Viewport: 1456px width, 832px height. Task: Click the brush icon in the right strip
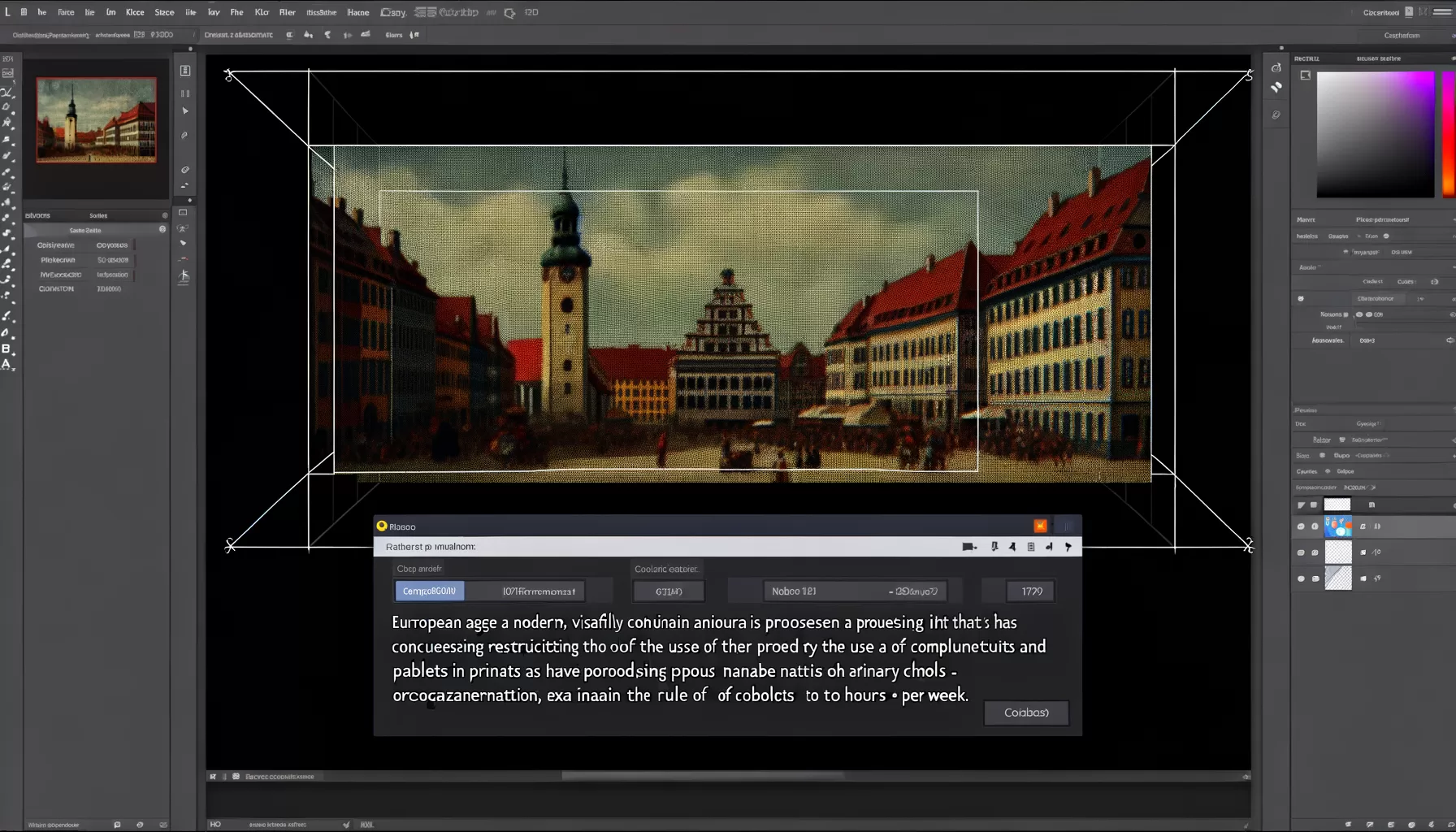pos(1276,87)
